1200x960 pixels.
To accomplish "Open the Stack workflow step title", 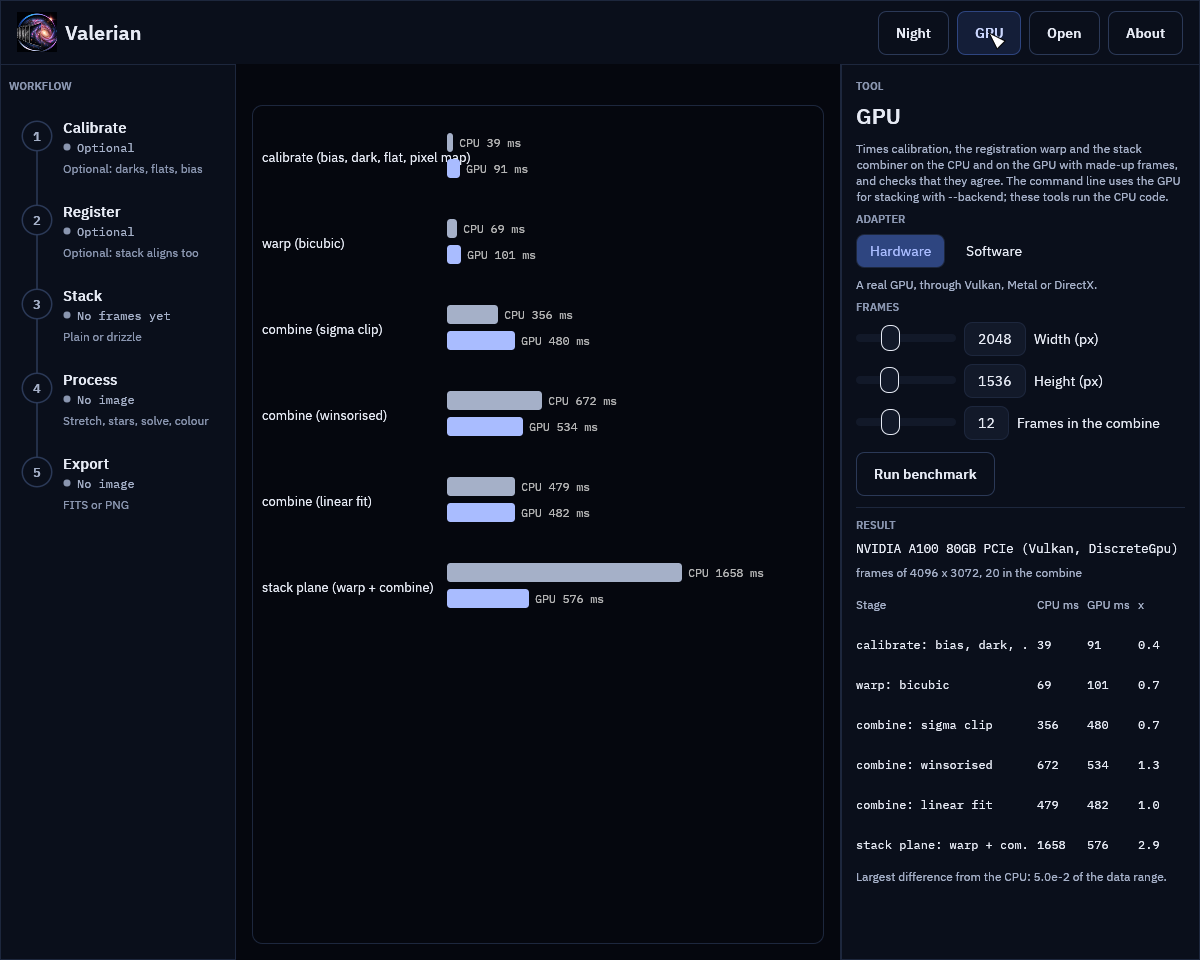I will pos(83,296).
